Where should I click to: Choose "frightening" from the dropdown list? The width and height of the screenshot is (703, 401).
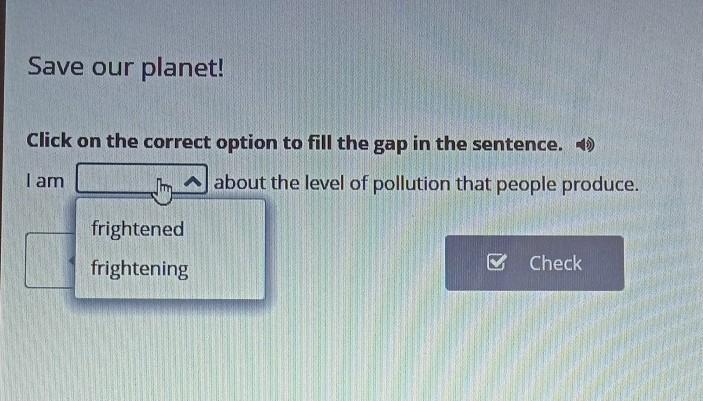coord(139,268)
